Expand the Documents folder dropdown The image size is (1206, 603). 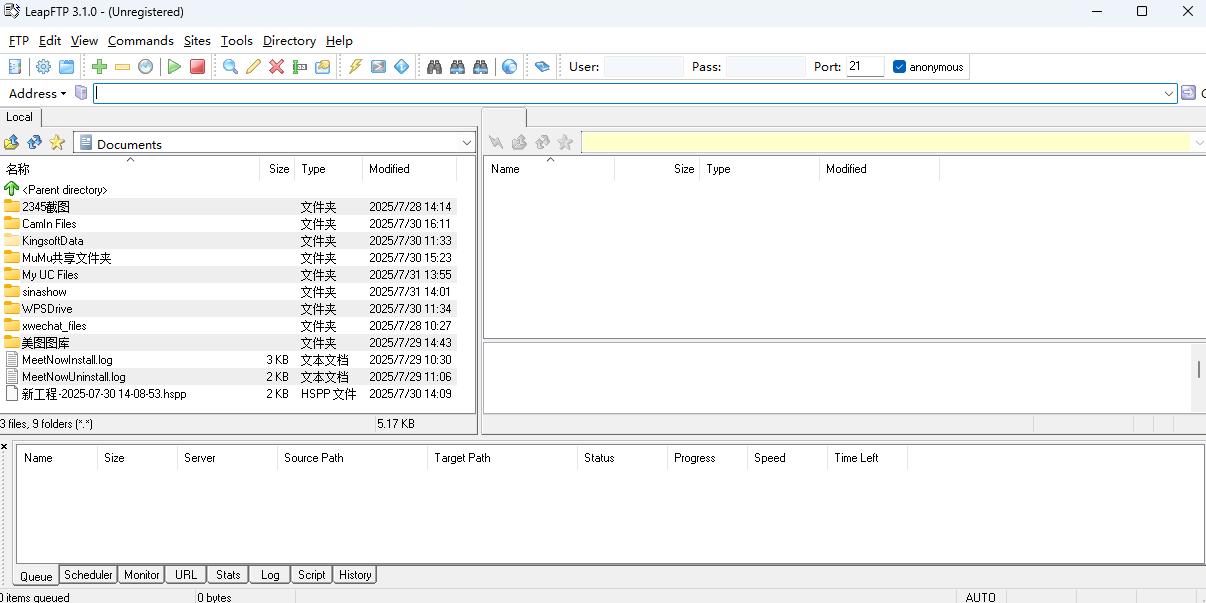466,144
